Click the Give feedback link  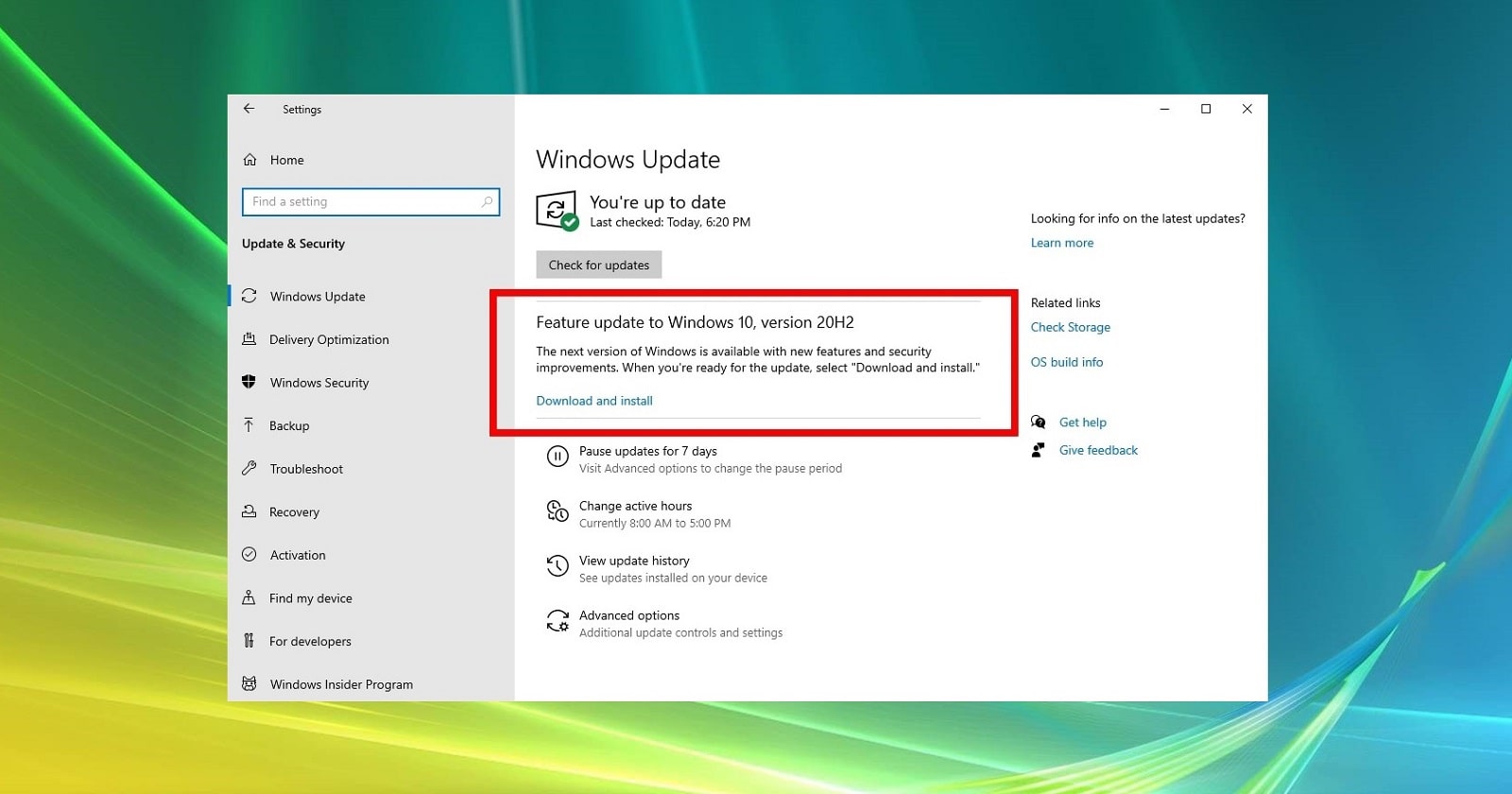[1098, 450]
